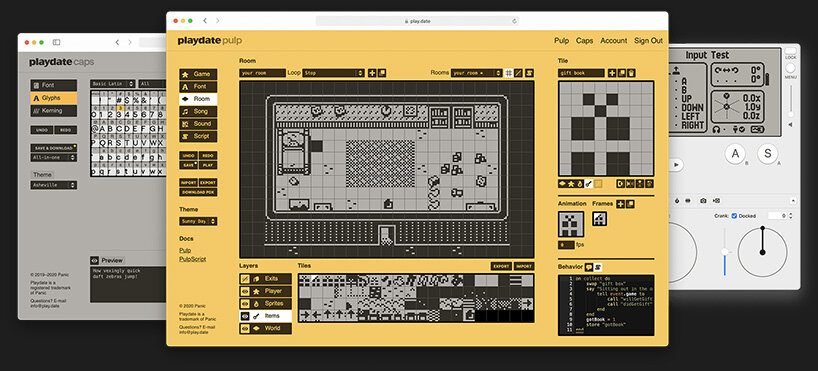Delete the tile with trash icon

click(631, 74)
